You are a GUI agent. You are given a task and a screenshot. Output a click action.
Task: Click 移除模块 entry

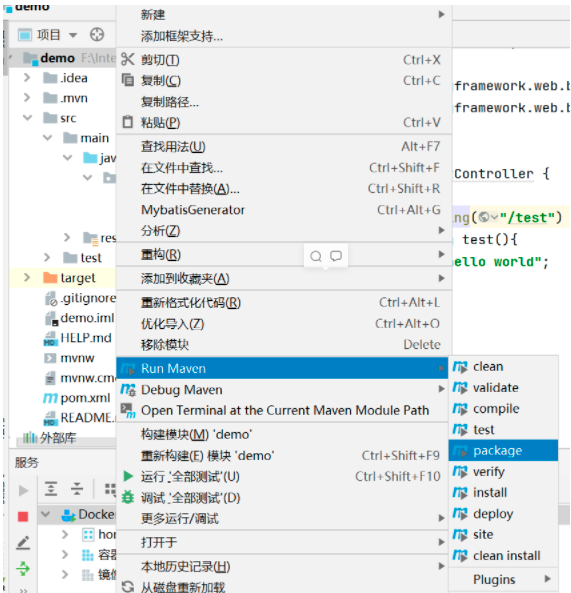284,345
